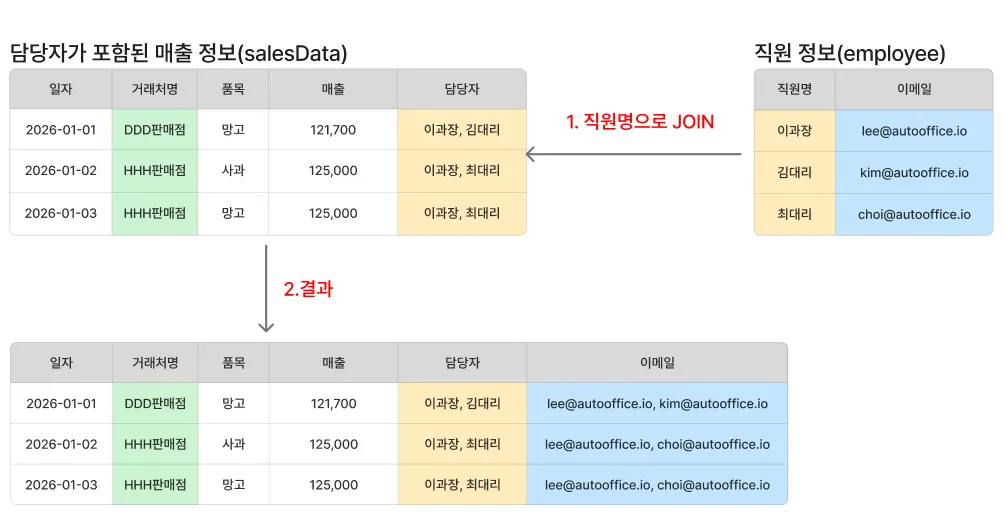Click the green 'DDD판매점' cell in top table
The height and width of the screenshot is (519, 1006).
click(154, 129)
